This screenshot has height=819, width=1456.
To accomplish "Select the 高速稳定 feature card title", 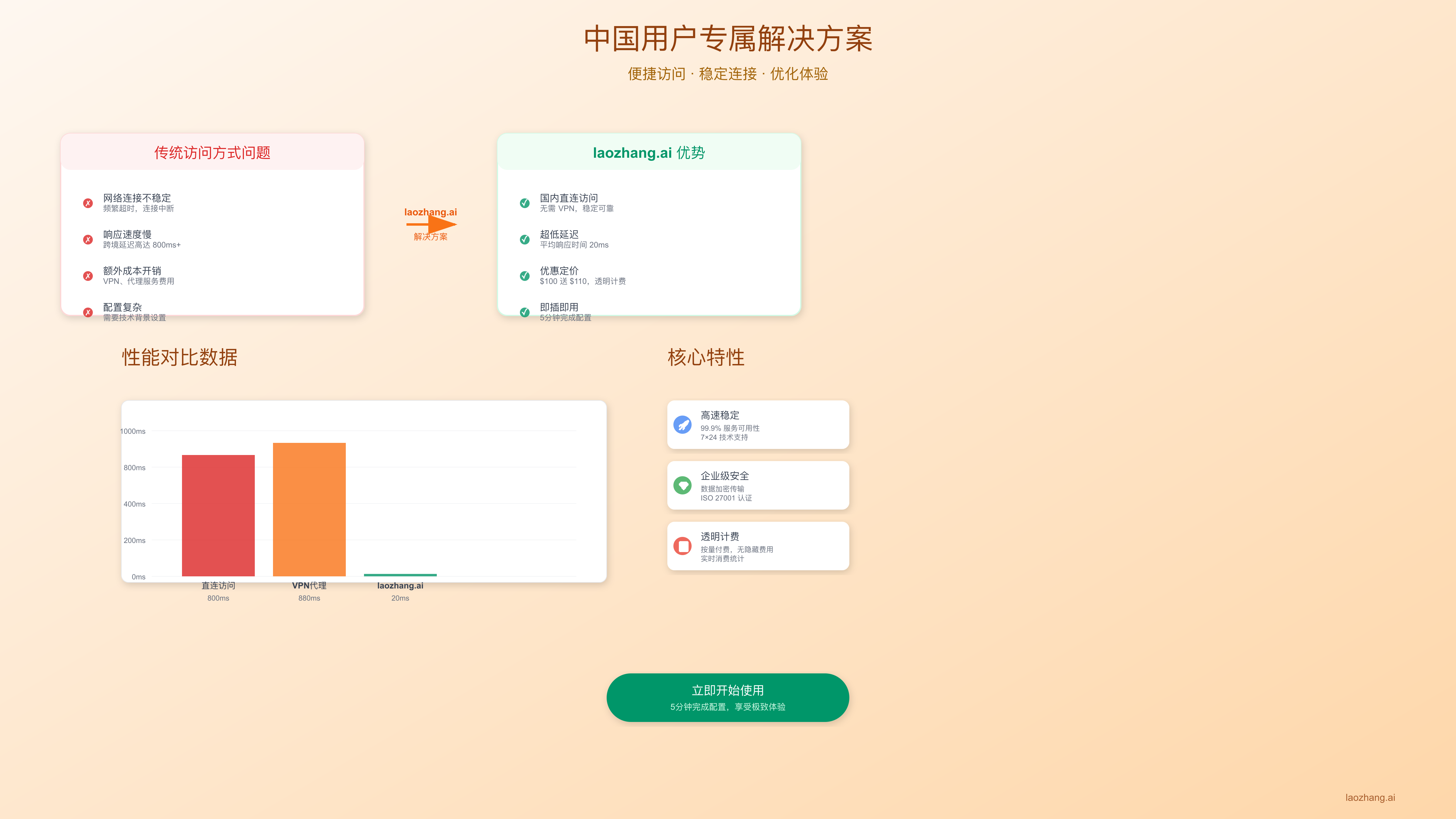I will tap(720, 416).
